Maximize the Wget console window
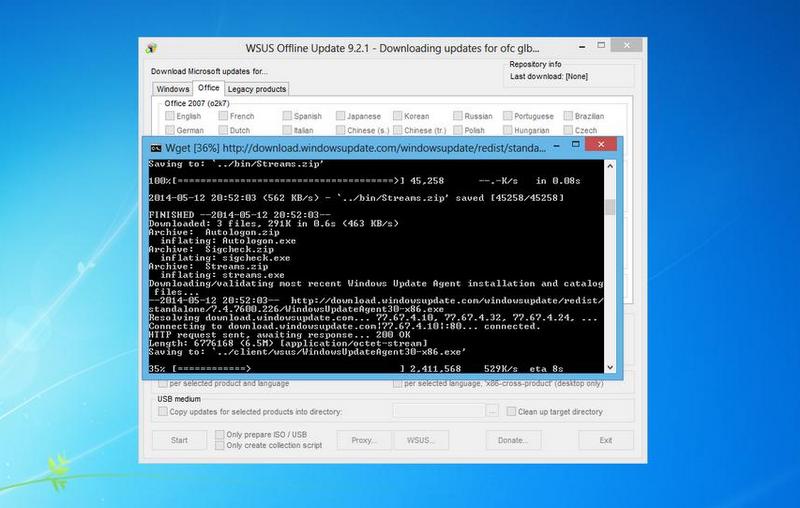800x508 pixels. tap(576, 145)
